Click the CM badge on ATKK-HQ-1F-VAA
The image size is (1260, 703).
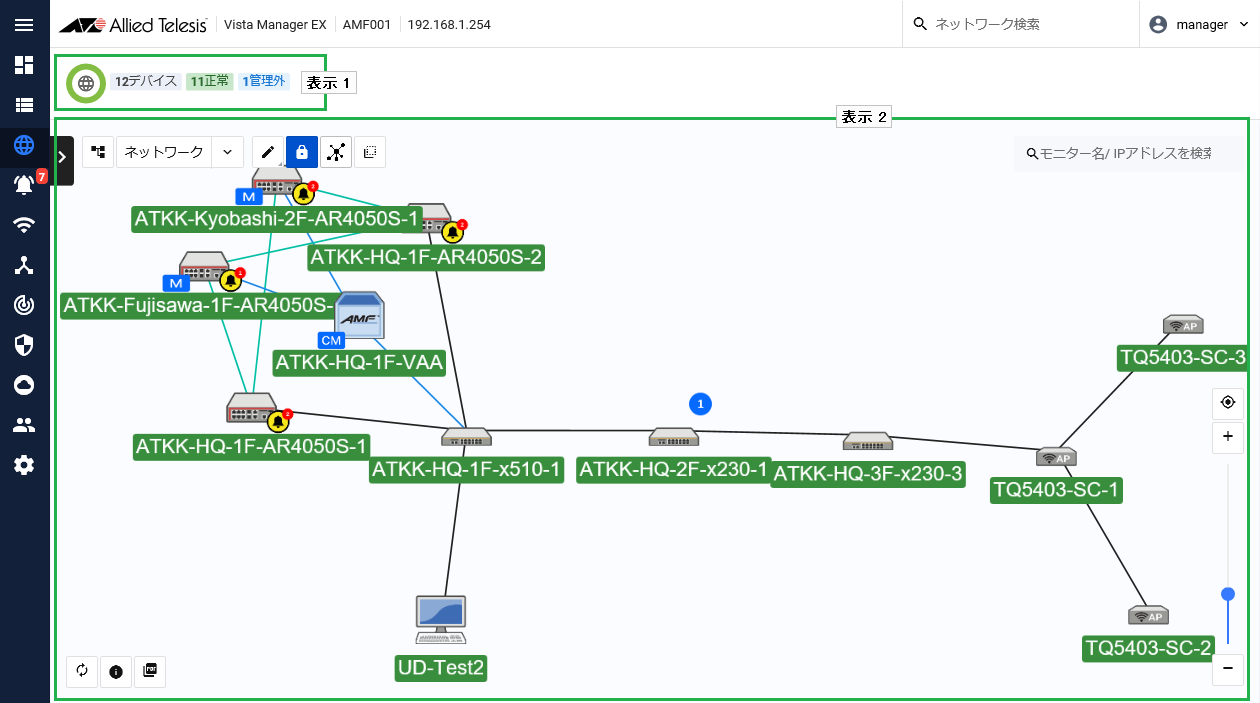tap(331, 340)
